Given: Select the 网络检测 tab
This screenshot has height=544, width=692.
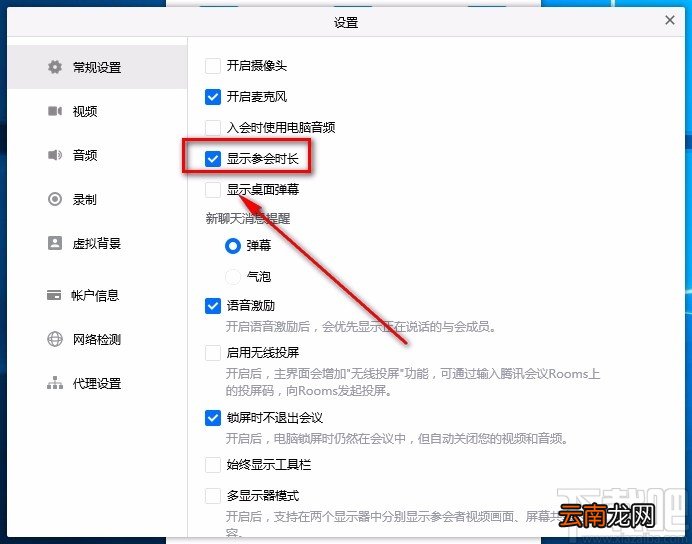Looking at the screenshot, I should [x=97, y=339].
